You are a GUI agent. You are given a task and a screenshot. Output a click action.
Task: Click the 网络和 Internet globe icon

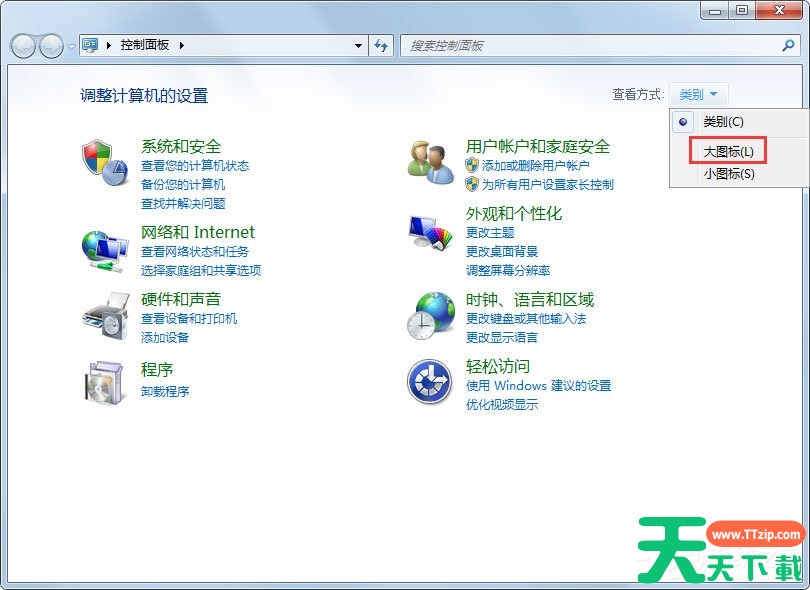coord(105,249)
